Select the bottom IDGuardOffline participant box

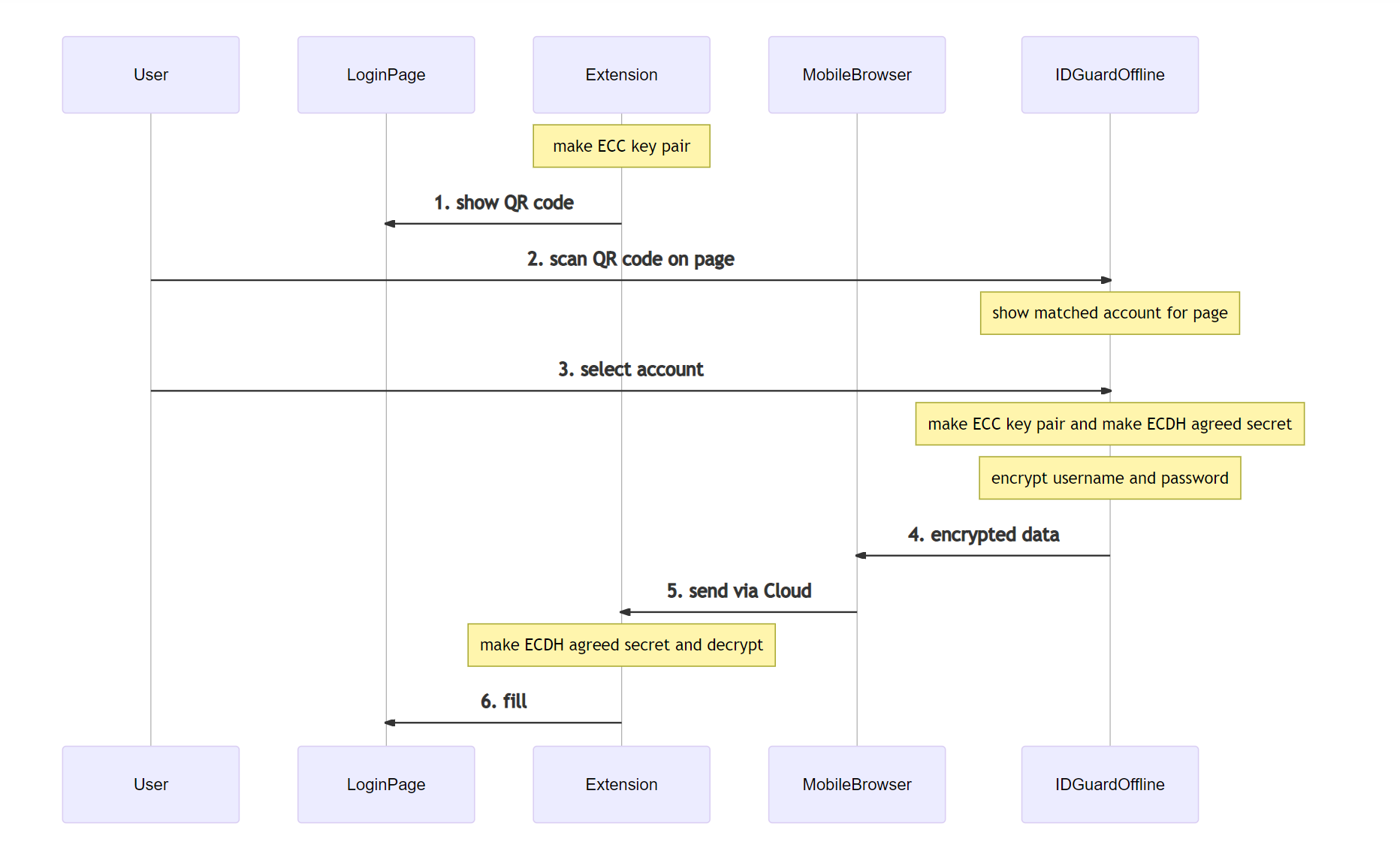pos(1109,784)
